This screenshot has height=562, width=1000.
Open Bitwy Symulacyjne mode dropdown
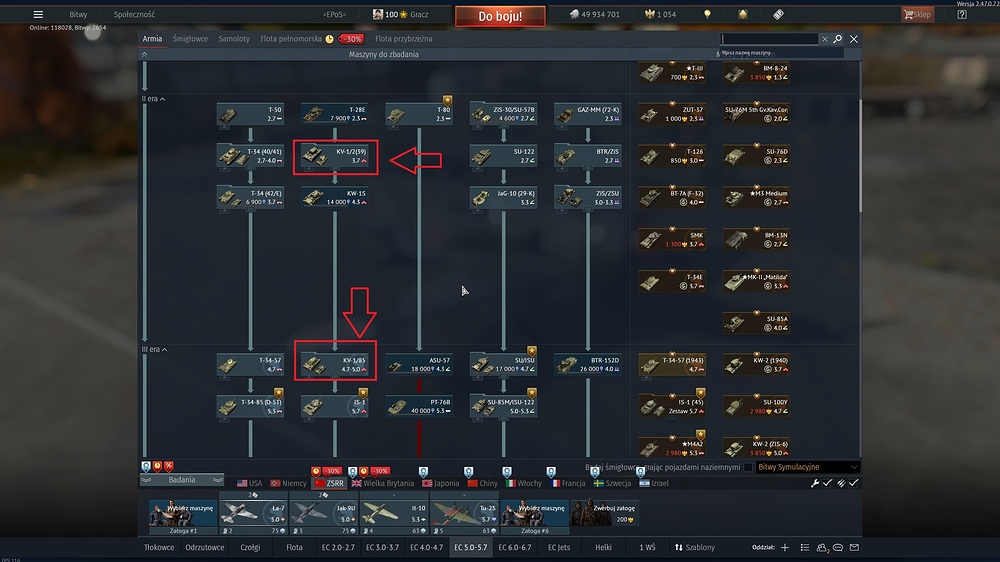click(807, 467)
